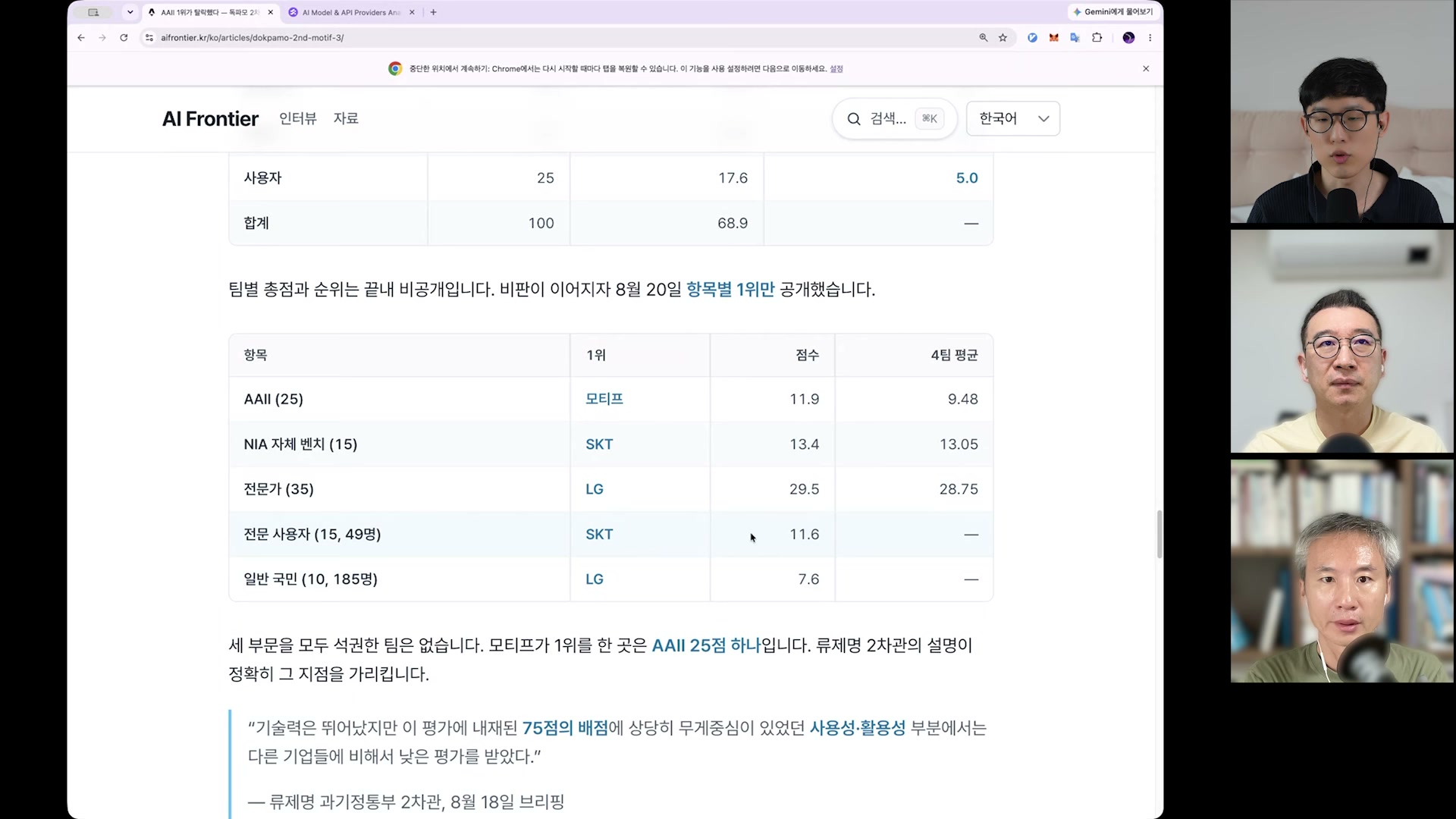1456x819 pixels.
Task: Select the middle webcam feed thumbnail
Action: (x=1341, y=341)
